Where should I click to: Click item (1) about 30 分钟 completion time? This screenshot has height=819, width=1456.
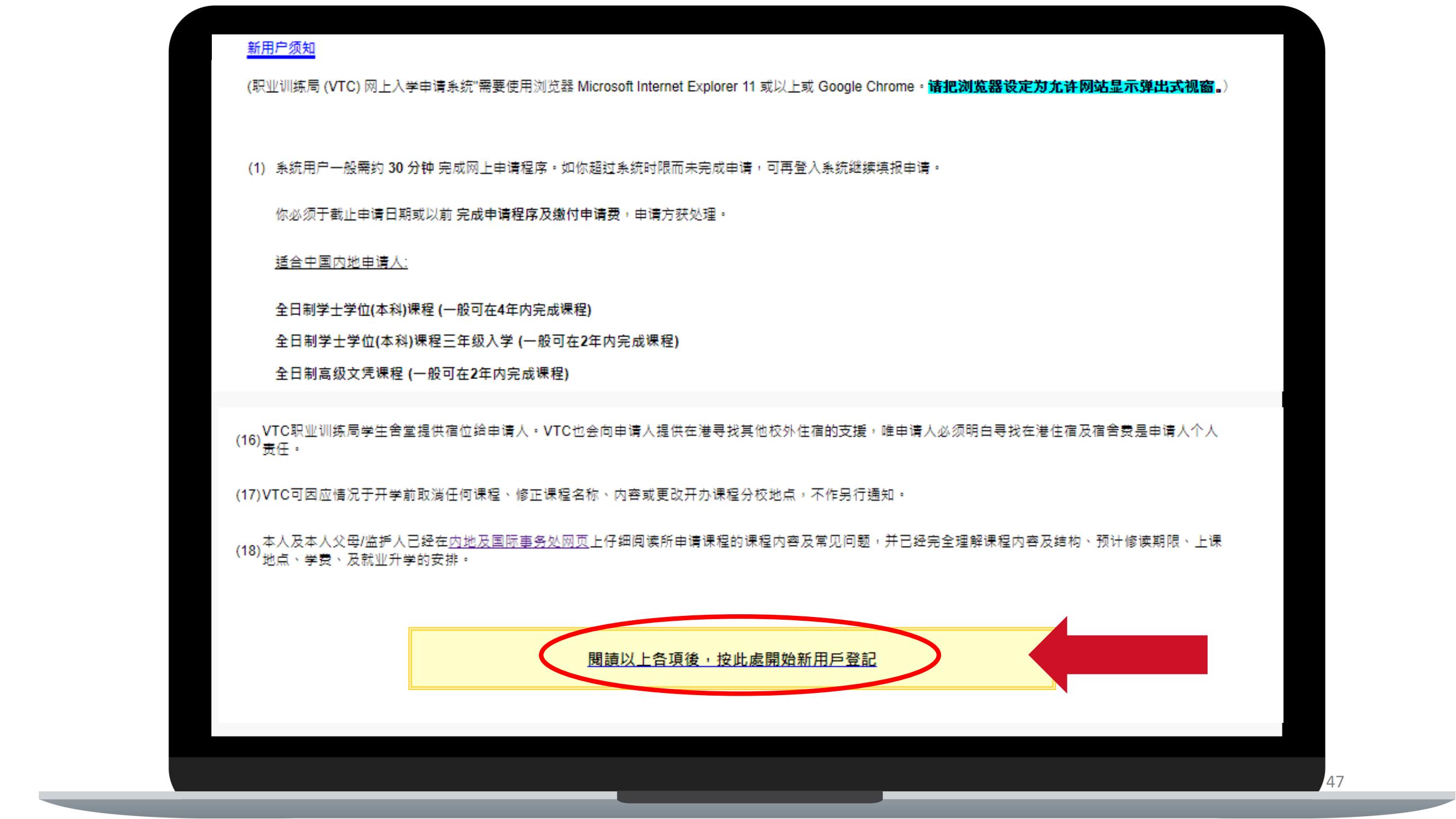(594, 168)
